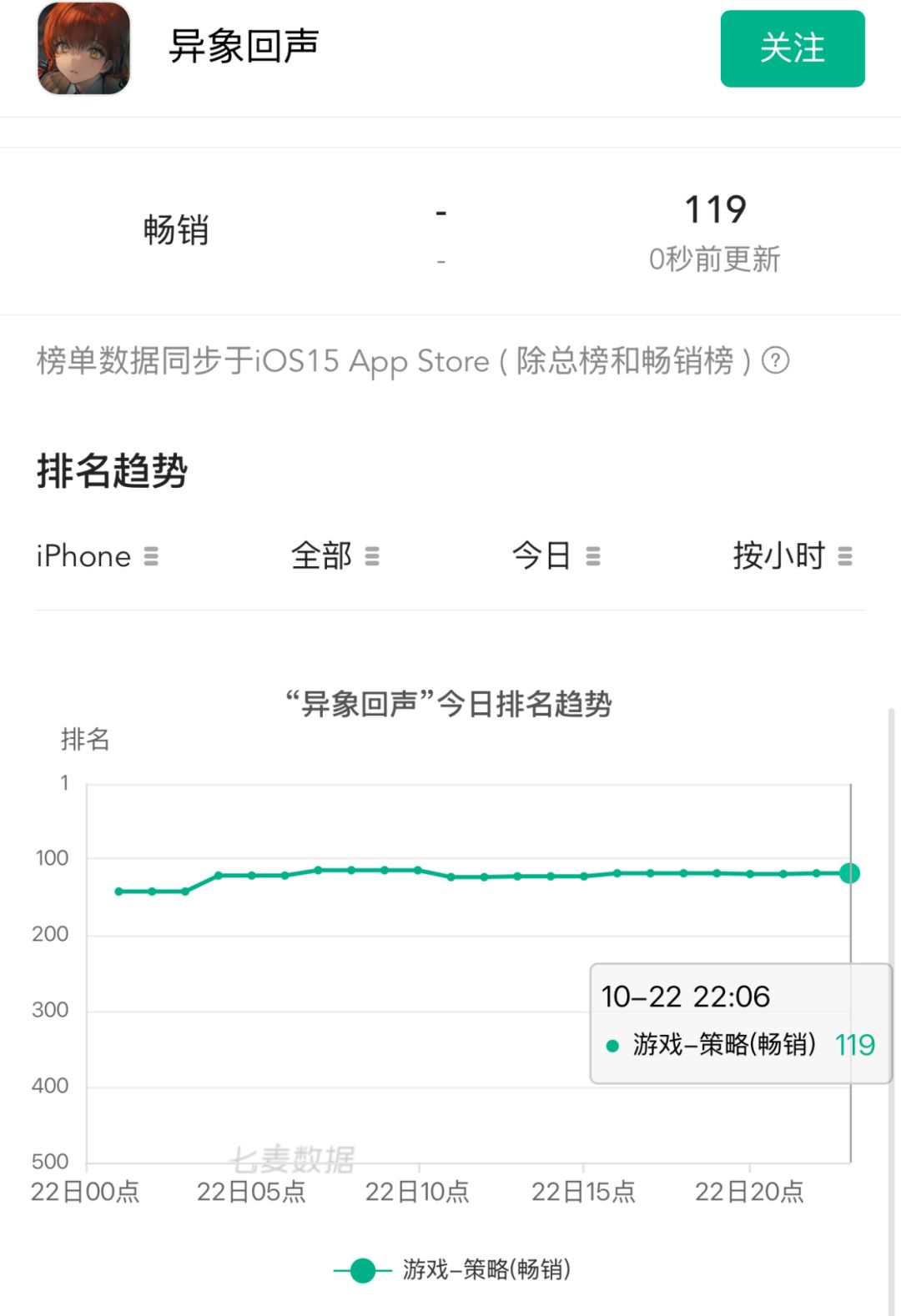The width and height of the screenshot is (901, 1316).
Task: Click the 22日05点 axis label
Action: 251,1192
